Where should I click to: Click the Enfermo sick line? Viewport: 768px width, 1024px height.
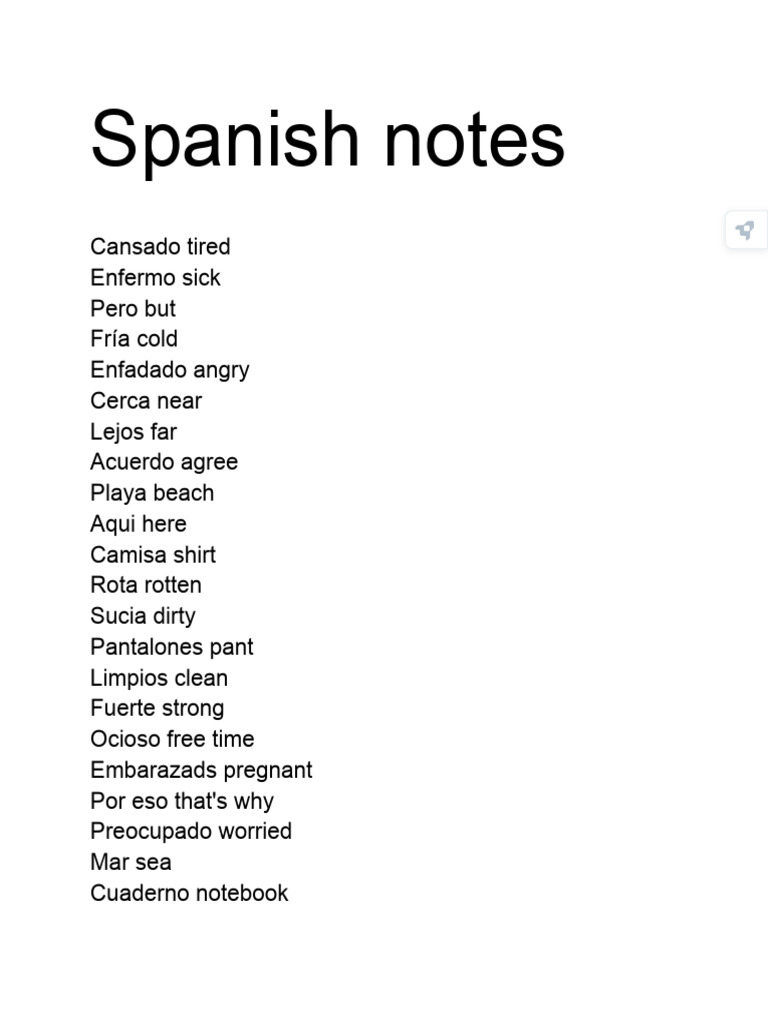tap(155, 278)
